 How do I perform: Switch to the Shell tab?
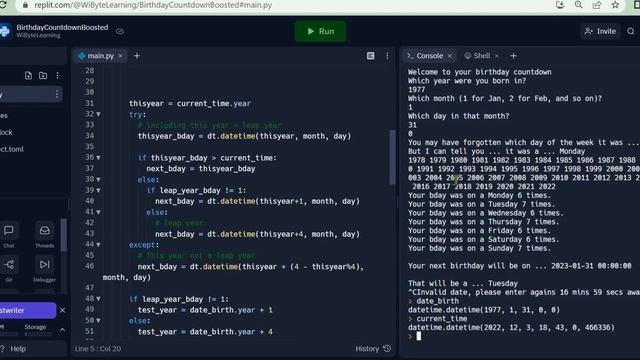tap(477, 56)
